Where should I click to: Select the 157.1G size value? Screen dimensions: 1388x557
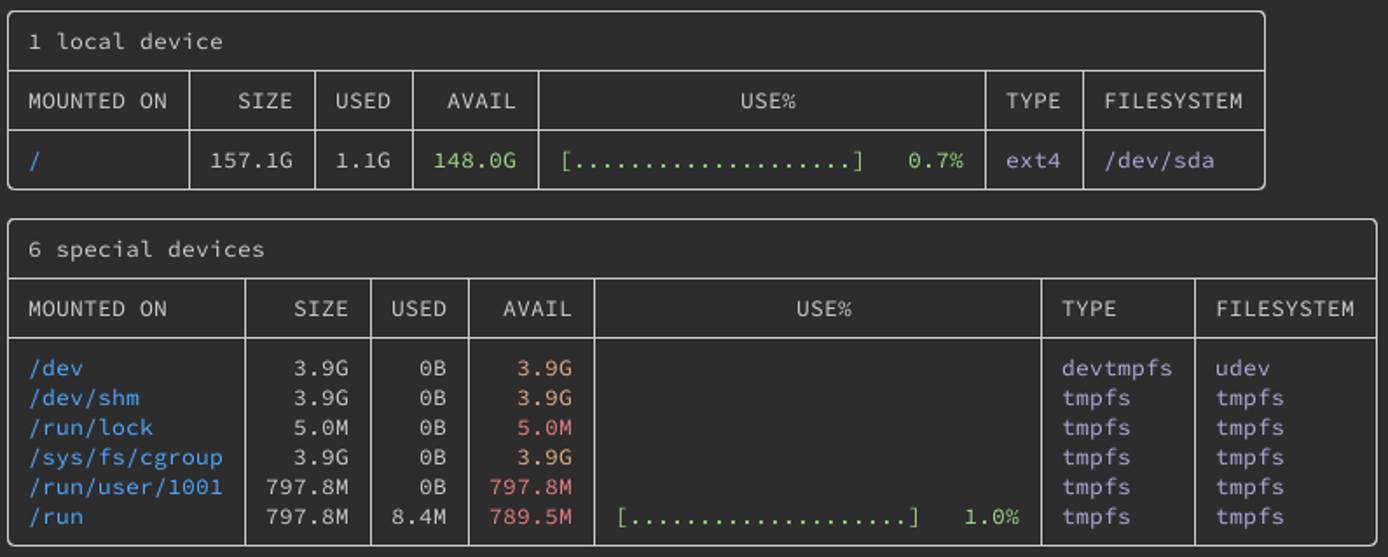pyautogui.click(x=251, y=161)
